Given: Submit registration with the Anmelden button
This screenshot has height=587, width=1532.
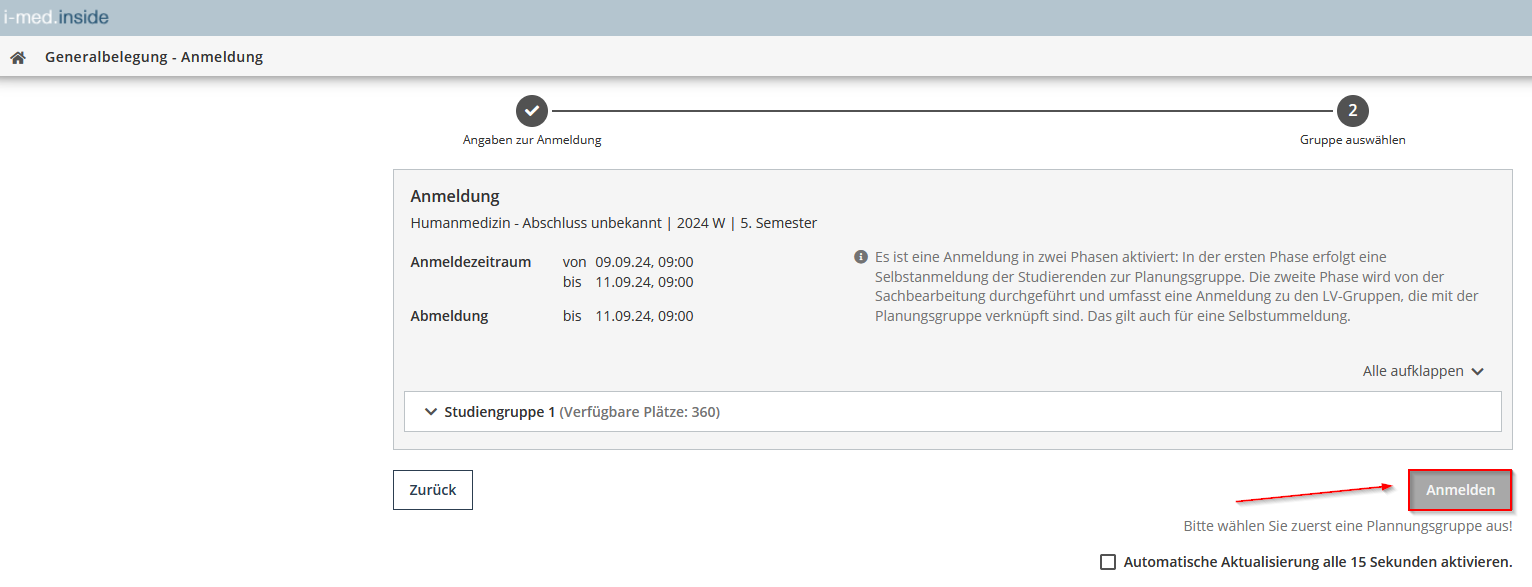Looking at the screenshot, I should 1460,490.
